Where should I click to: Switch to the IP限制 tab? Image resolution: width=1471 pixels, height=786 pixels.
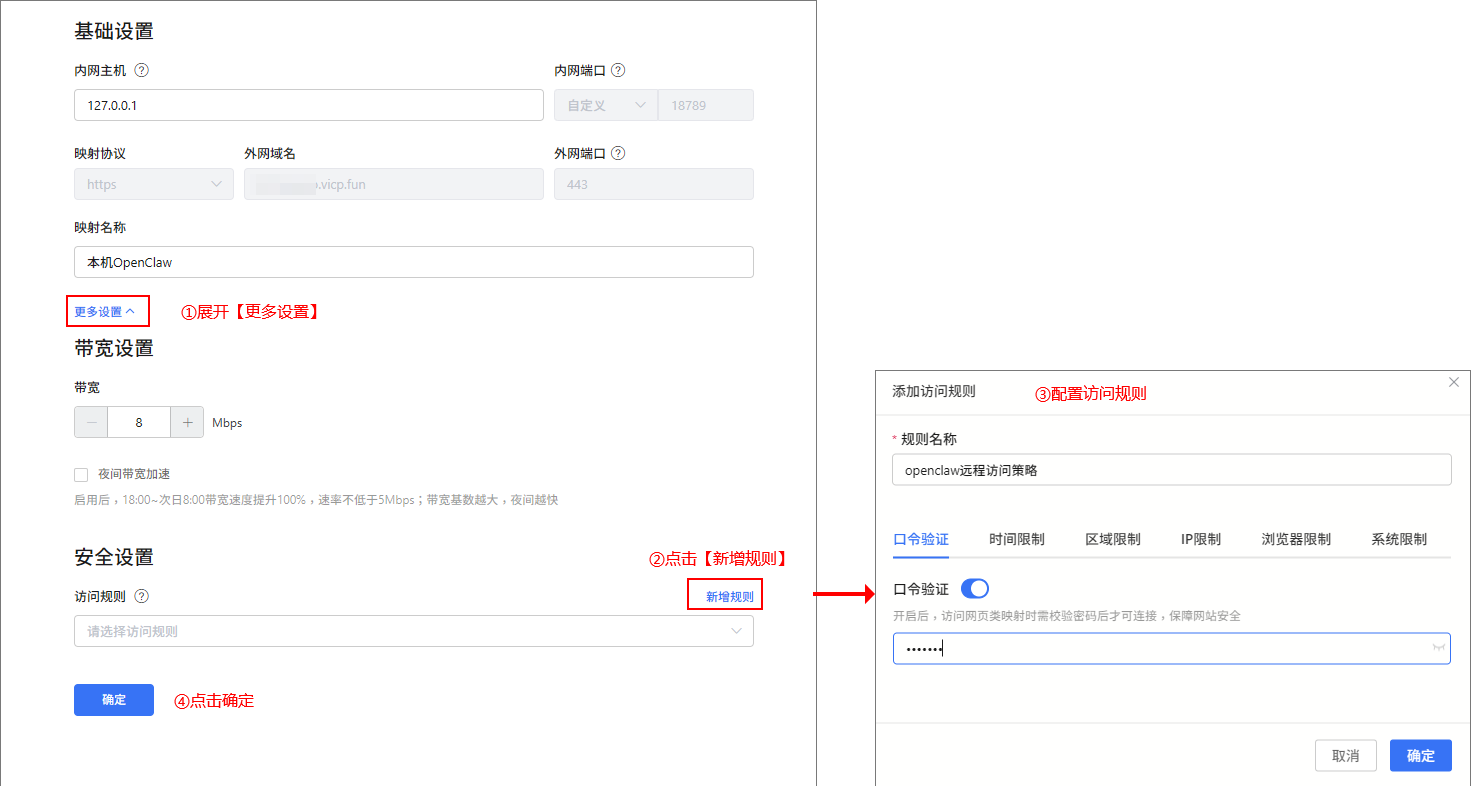coord(1202,538)
